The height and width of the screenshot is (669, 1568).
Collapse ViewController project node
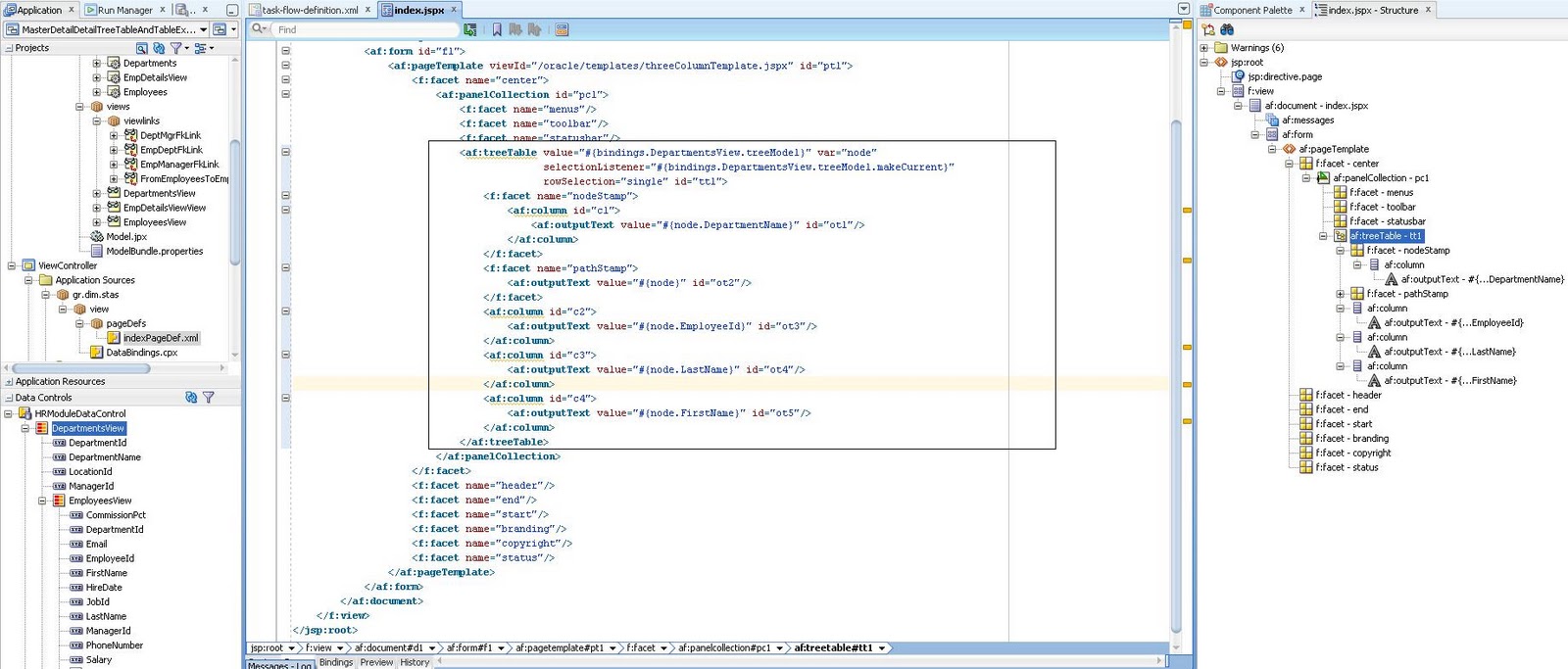coord(12,265)
